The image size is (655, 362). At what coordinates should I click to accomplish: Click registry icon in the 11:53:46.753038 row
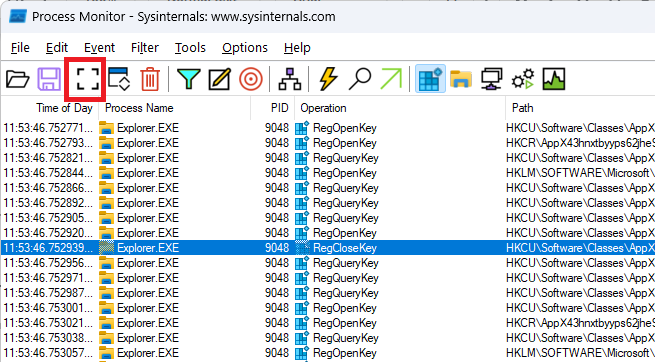[x=302, y=338]
